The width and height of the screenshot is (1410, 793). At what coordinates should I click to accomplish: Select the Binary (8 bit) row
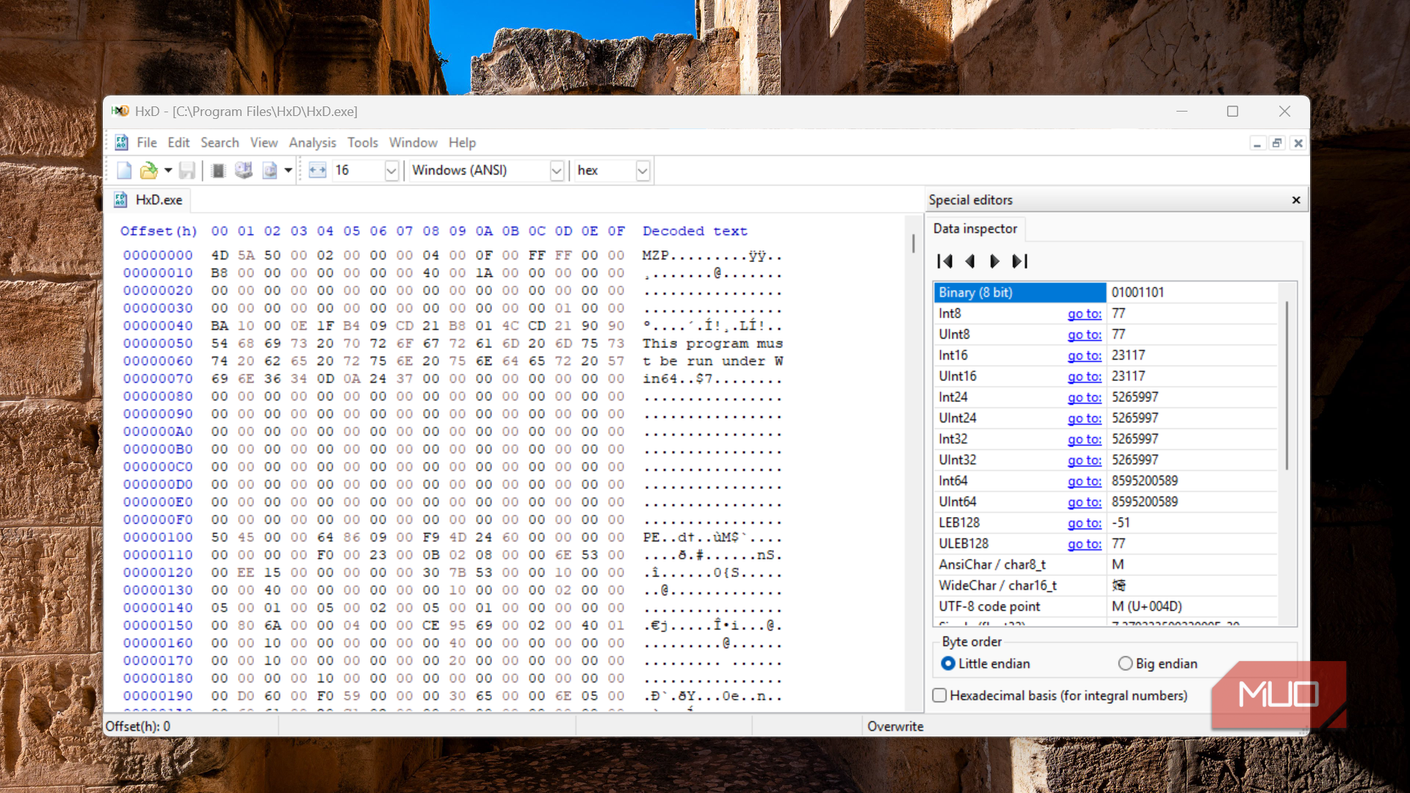1107,293
